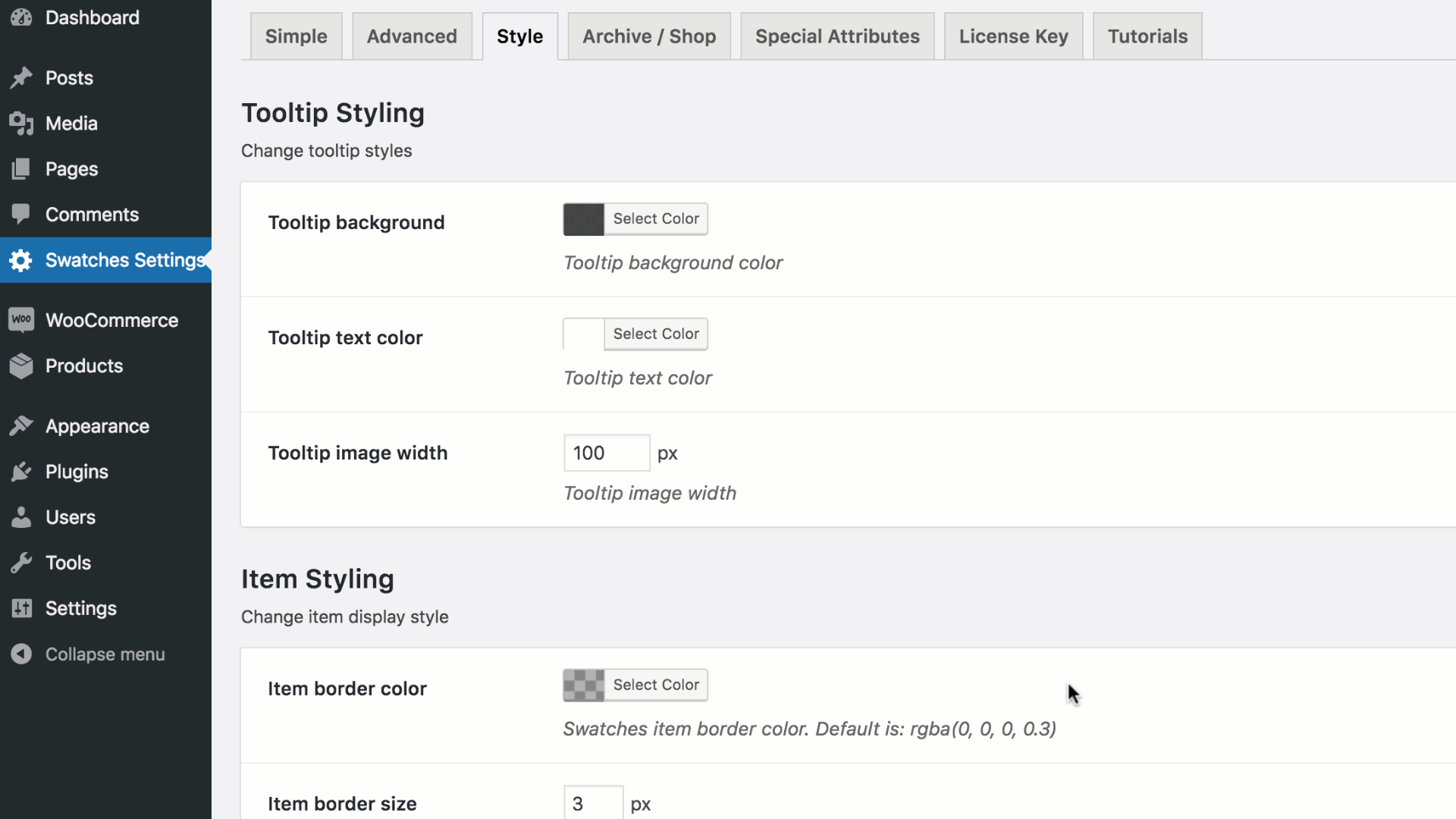Click the Tooltip image width input field

[x=605, y=453]
